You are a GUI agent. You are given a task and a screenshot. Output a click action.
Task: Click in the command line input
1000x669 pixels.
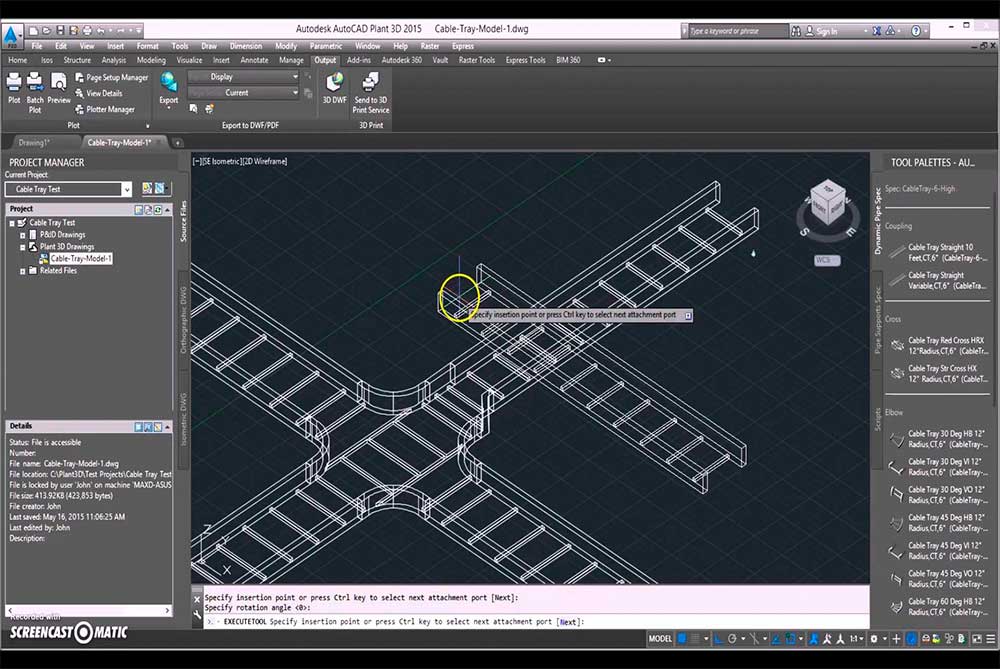coord(700,622)
